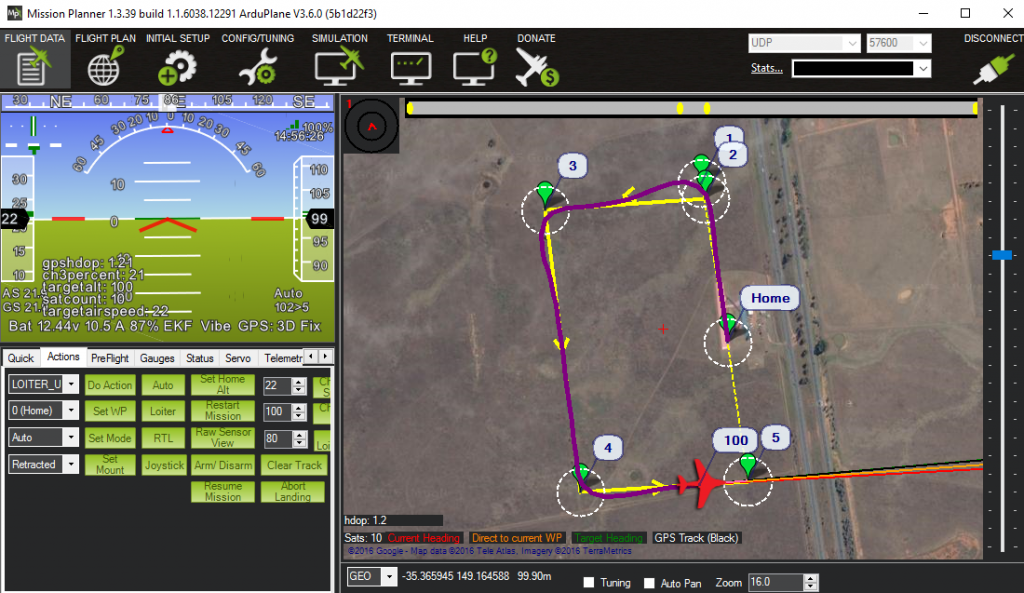1024x593 pixels.
Task: Click the Resume Mission button
Action: pyautogui.click(x=223, y=492)
